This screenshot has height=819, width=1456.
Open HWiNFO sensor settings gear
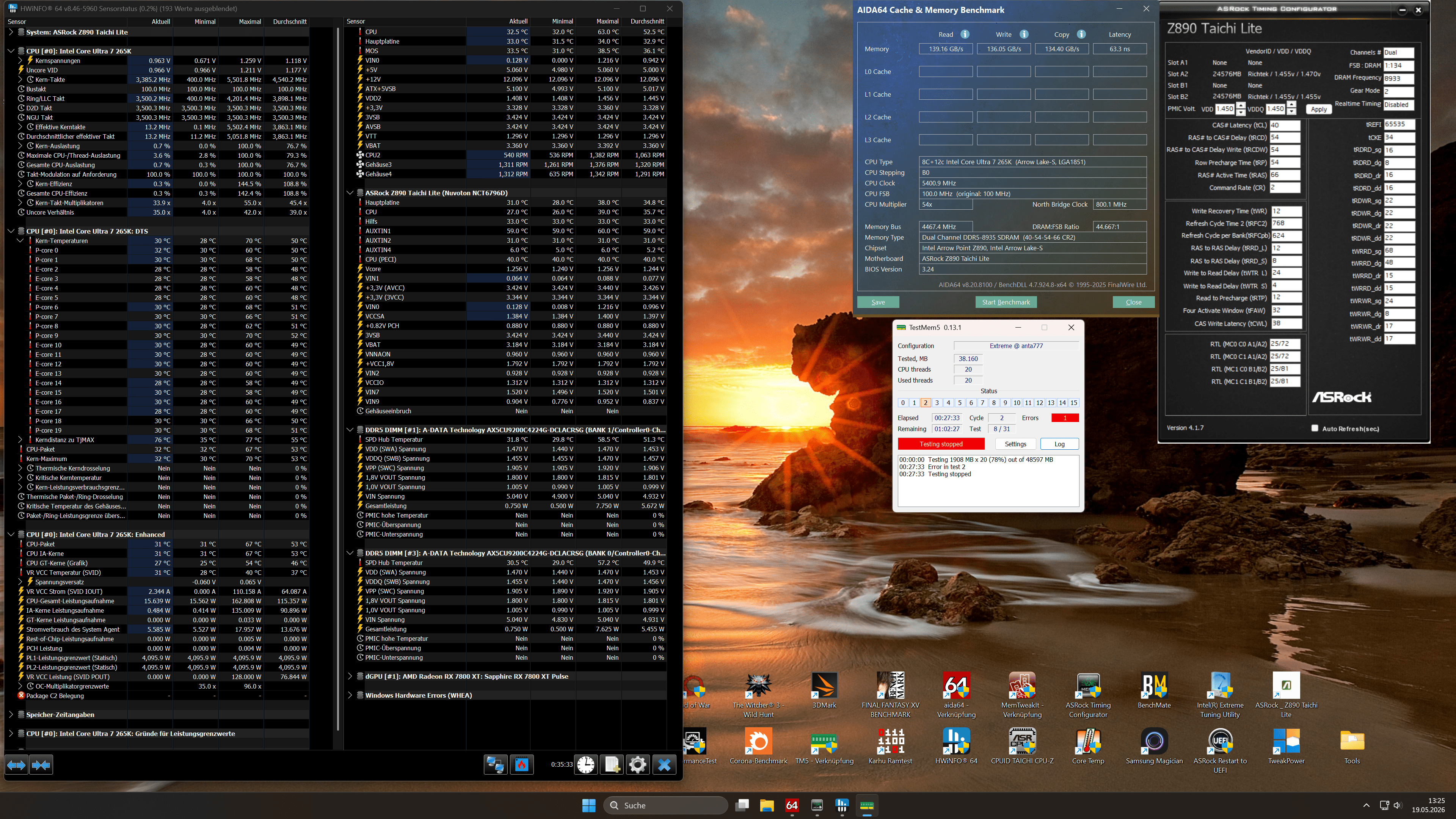point(638,765)
